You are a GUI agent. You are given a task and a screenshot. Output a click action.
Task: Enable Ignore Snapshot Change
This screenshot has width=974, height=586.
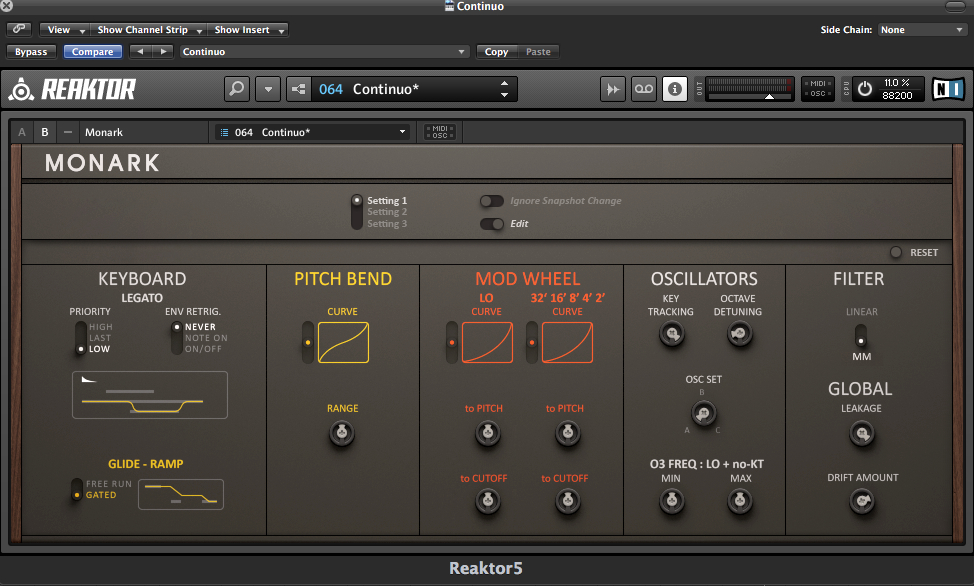492,201
